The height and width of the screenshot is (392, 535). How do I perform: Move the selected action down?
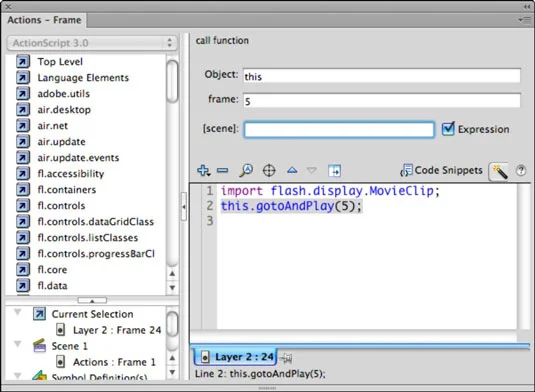point(312,170)
